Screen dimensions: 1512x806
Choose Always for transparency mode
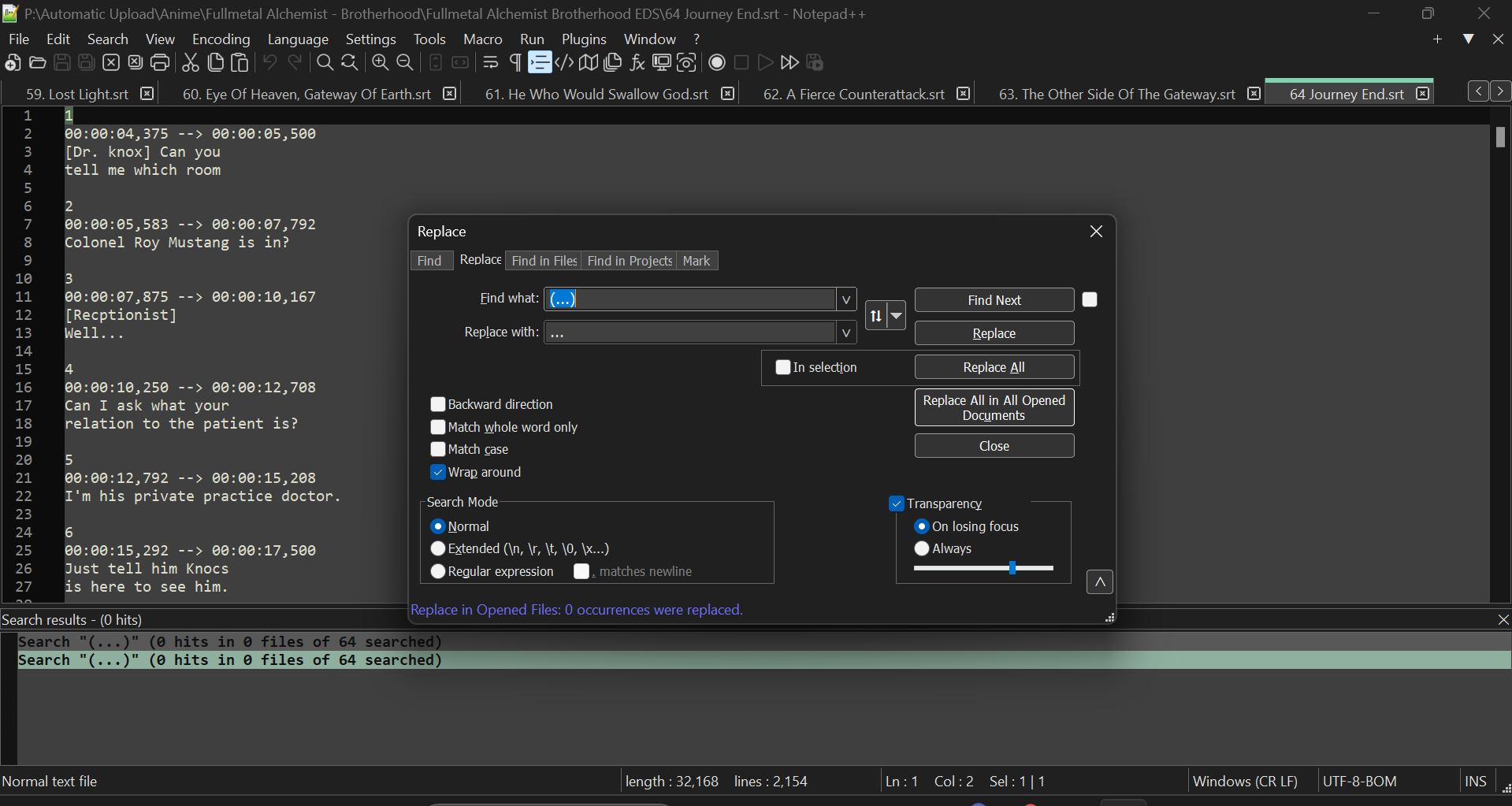click(x=921, y=548)
